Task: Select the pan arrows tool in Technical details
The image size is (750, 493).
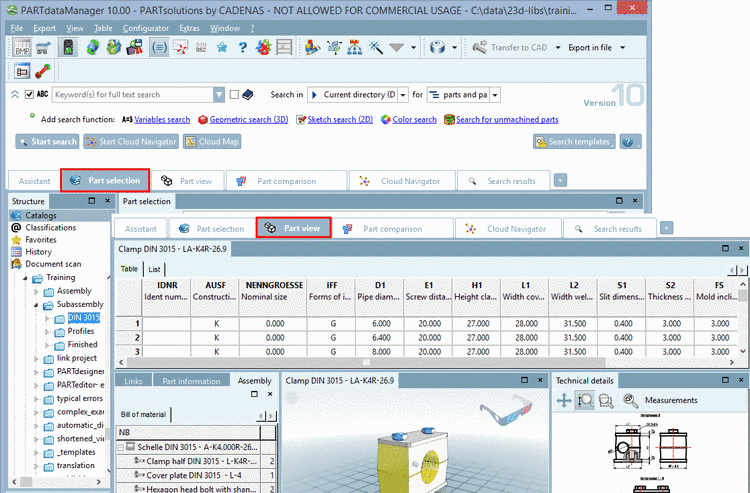Action: 564,400
